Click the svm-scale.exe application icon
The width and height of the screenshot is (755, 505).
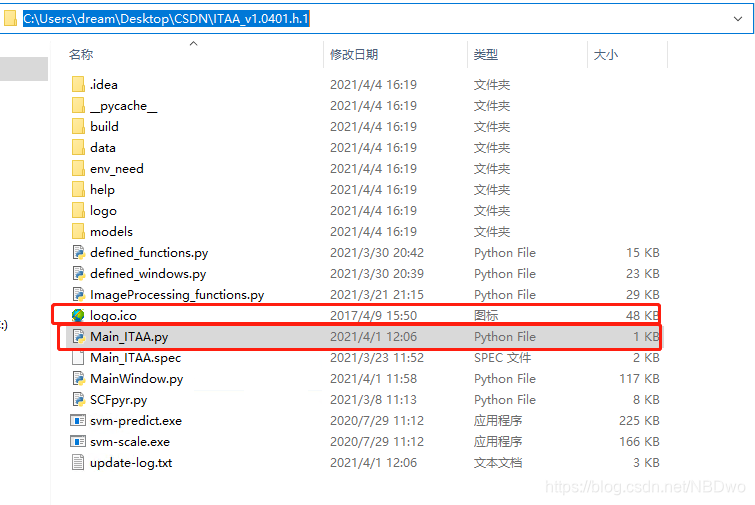coord(78,441)
